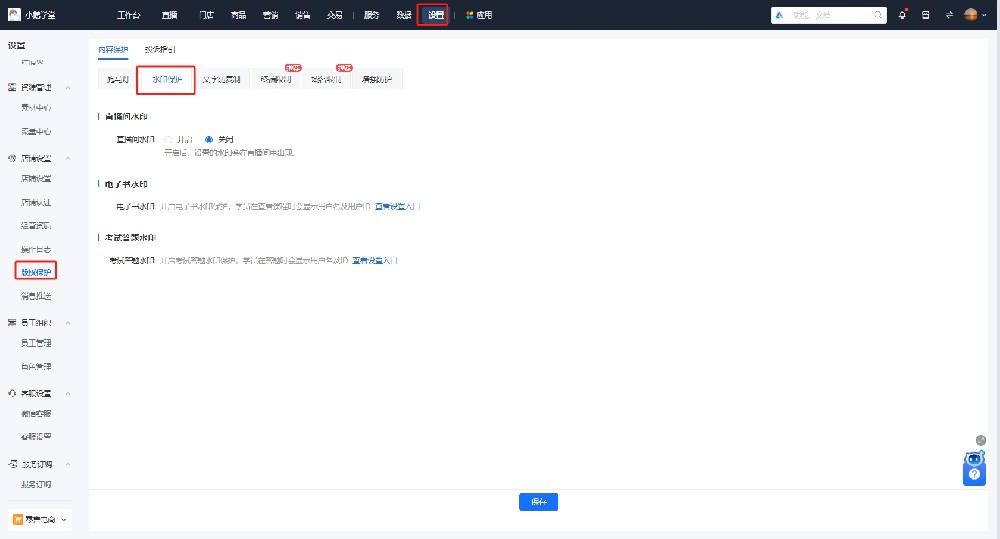This screenshot has width=1000, height=539.
Task: Collapse the 店铺设置 sidebar group chevron
Action: pos(68,158)
